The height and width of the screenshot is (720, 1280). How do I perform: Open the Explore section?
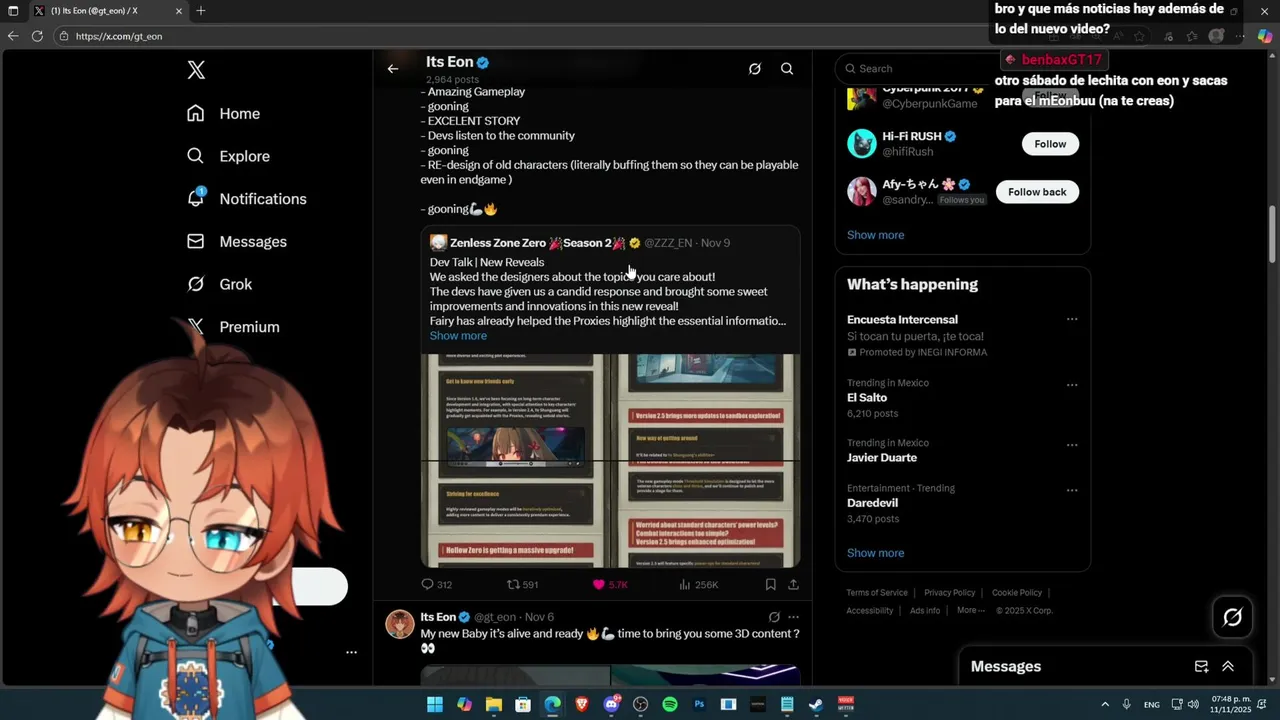pyautogui.click(x=229, y=156)
